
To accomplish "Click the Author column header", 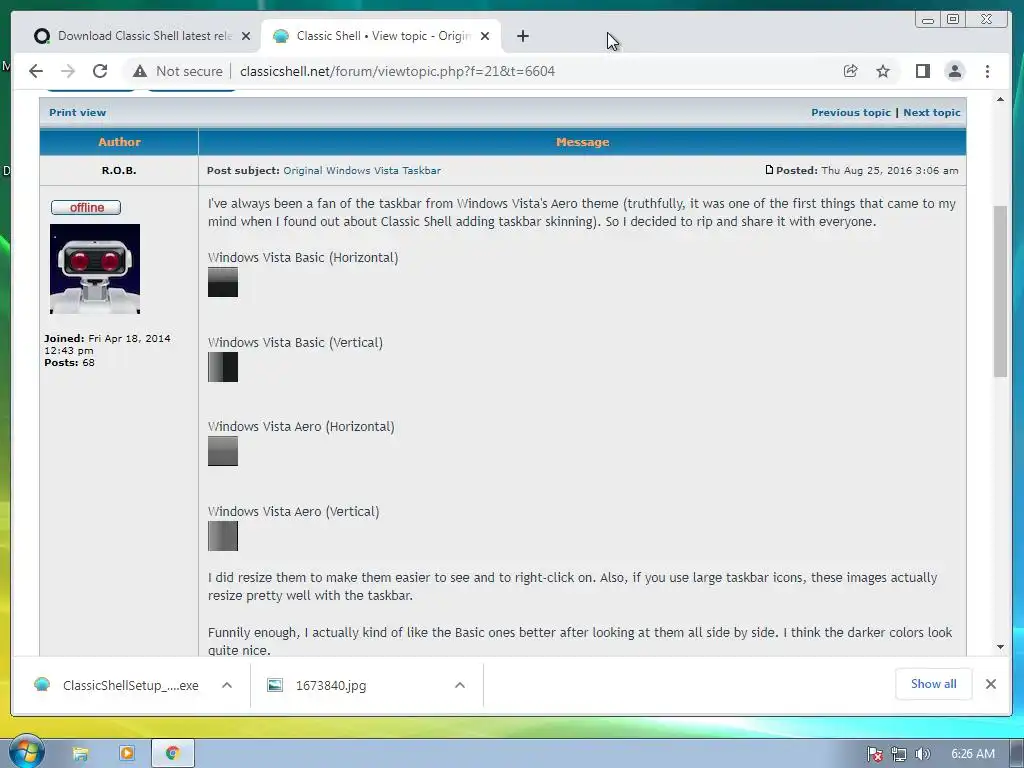I will click(119, 142).
